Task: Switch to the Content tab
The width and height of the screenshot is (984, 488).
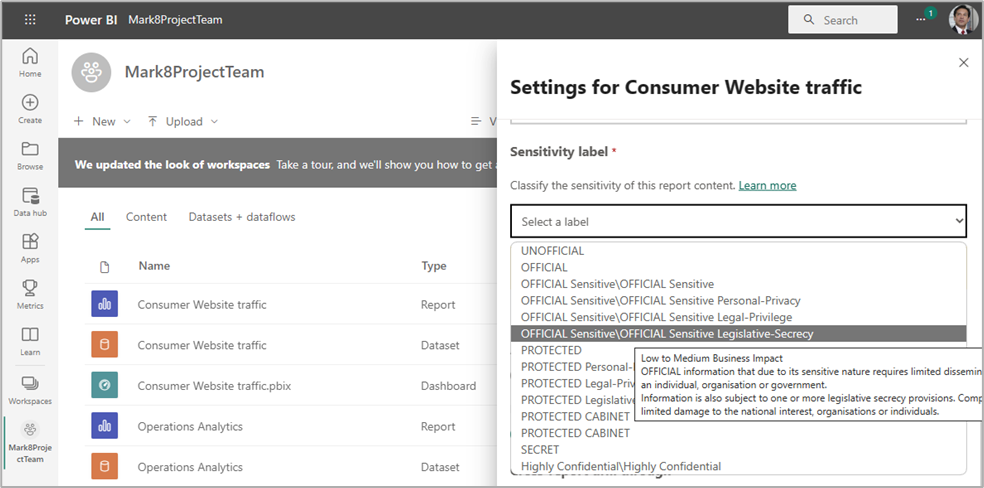Action: pyautogui.click(x=146, y=217)
